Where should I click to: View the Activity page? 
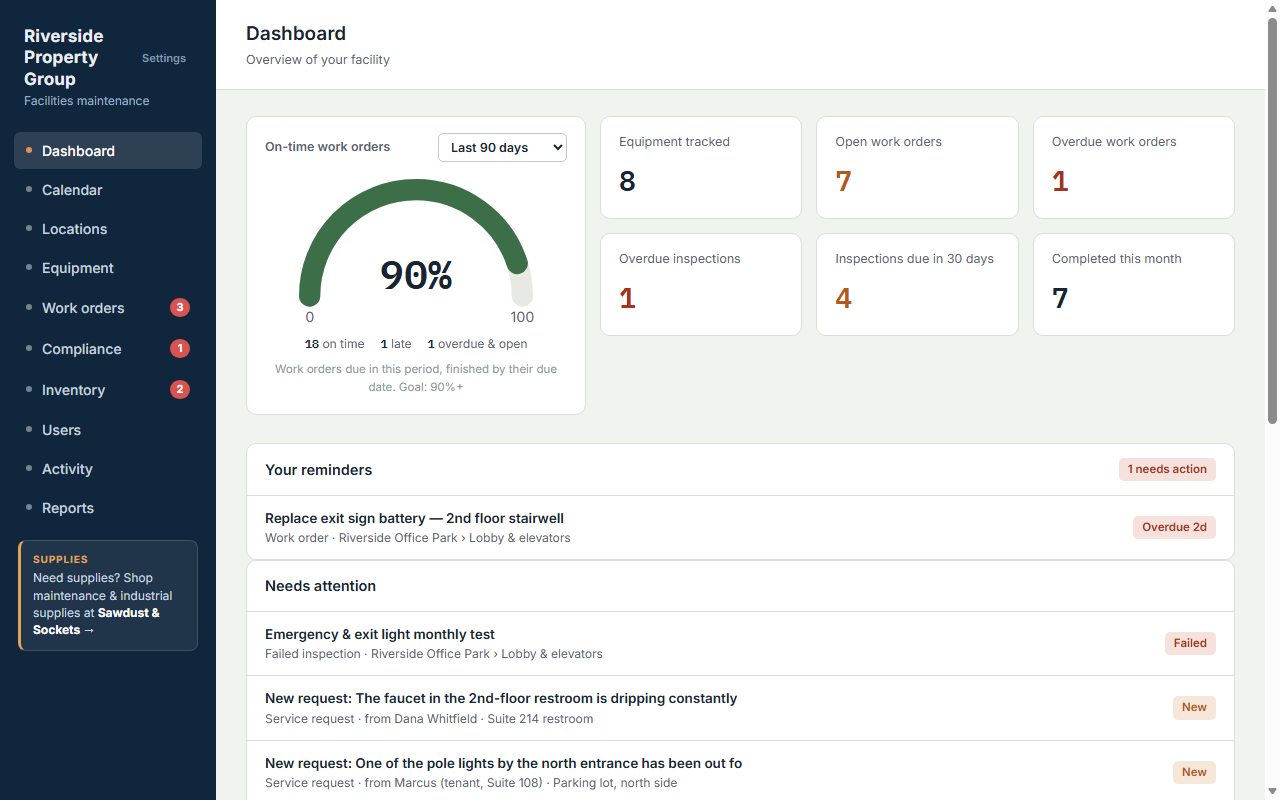tap(108, 469)
